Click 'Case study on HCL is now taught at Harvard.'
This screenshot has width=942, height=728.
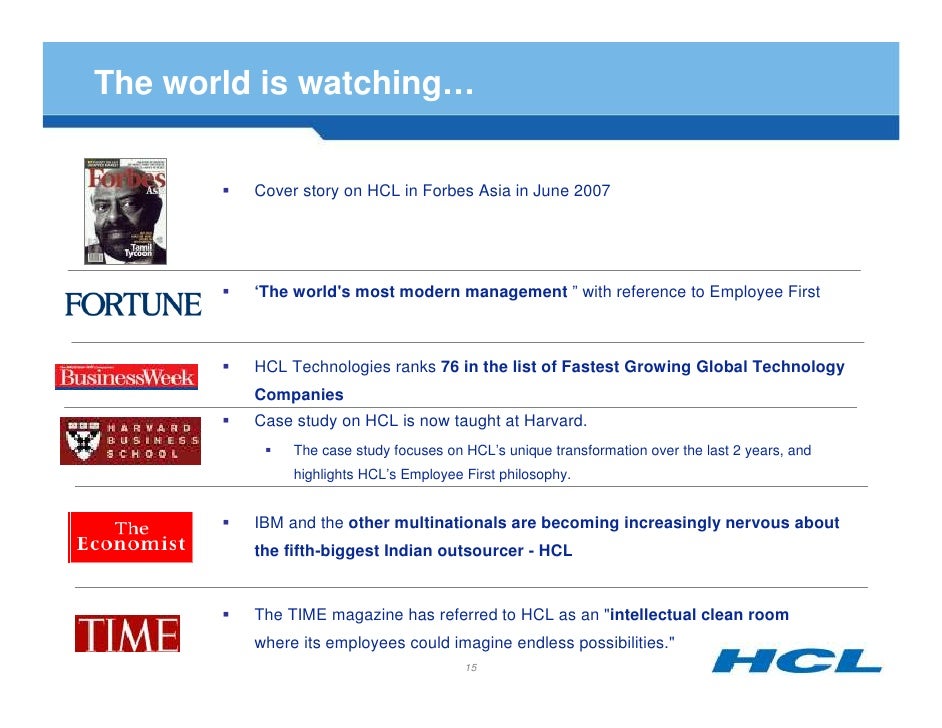pyautogui.click(x=421, y=420)
